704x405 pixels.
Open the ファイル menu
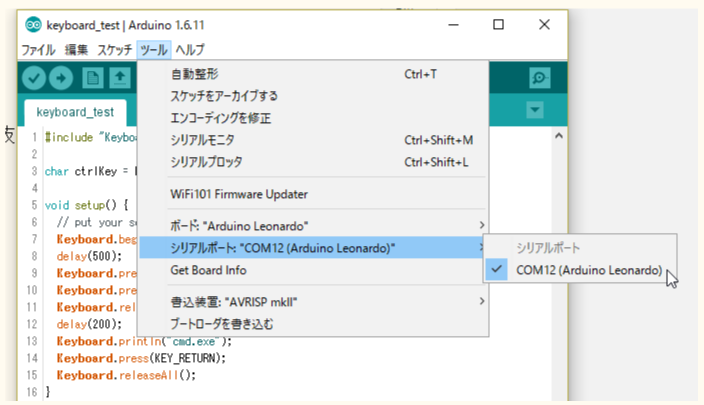pos(38,50)
